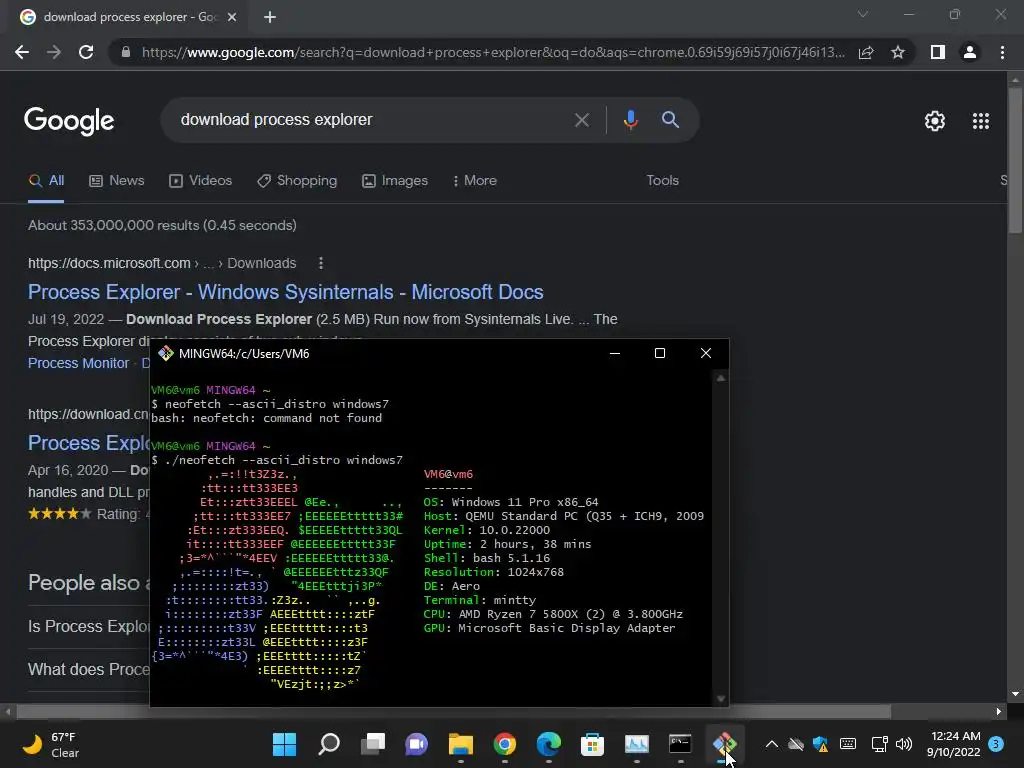Screen dimensions: 1024x768
Task: Open the touch keyboard tray icon
Action: pos(848,744)
